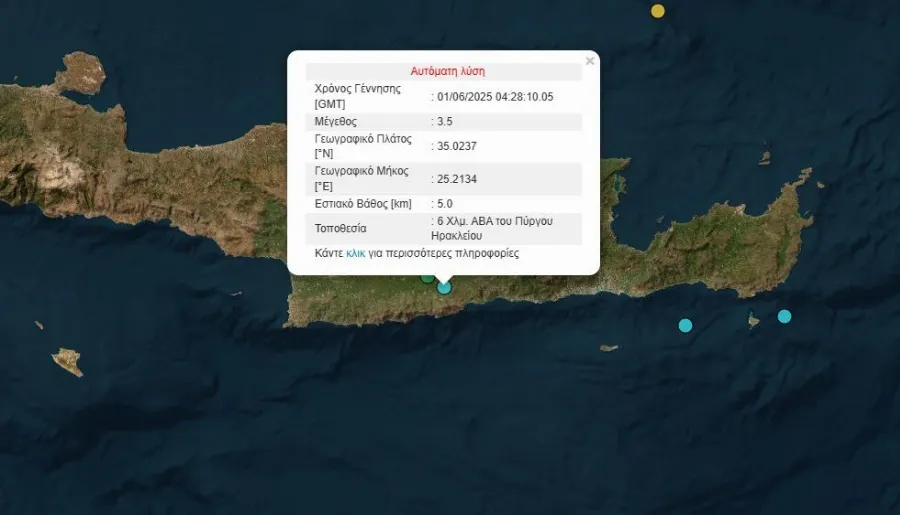The height and width of the screenshot is (515, 900).
Task: Select the focal depth value 5.0
Action: [445, 204]
